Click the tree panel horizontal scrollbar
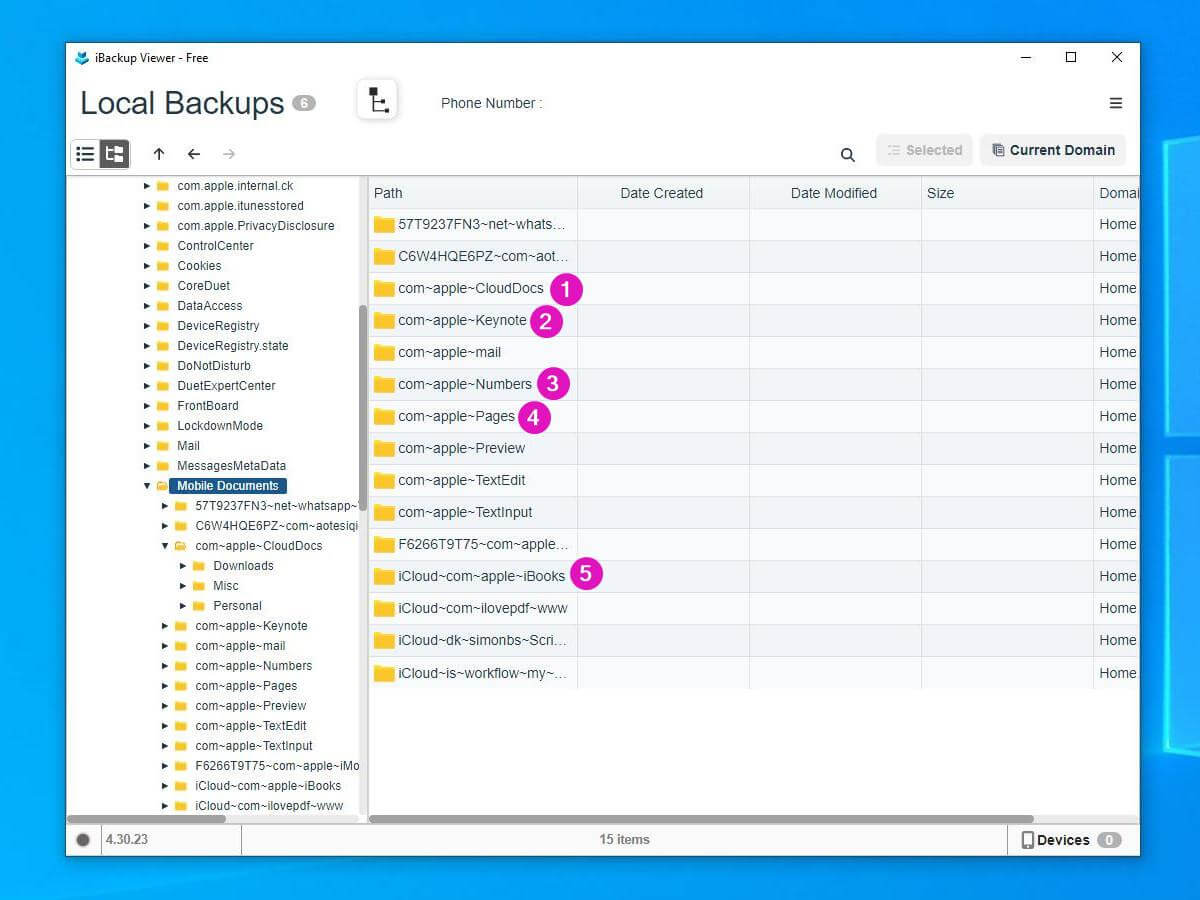 pos(146,819)
